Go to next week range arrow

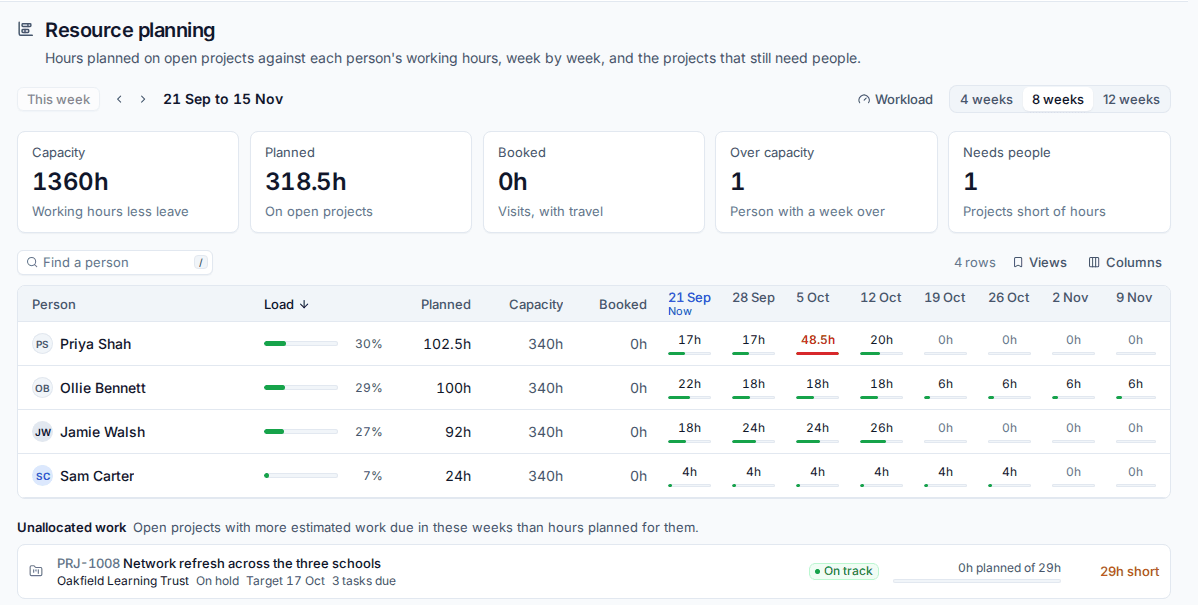pos(143,99)
